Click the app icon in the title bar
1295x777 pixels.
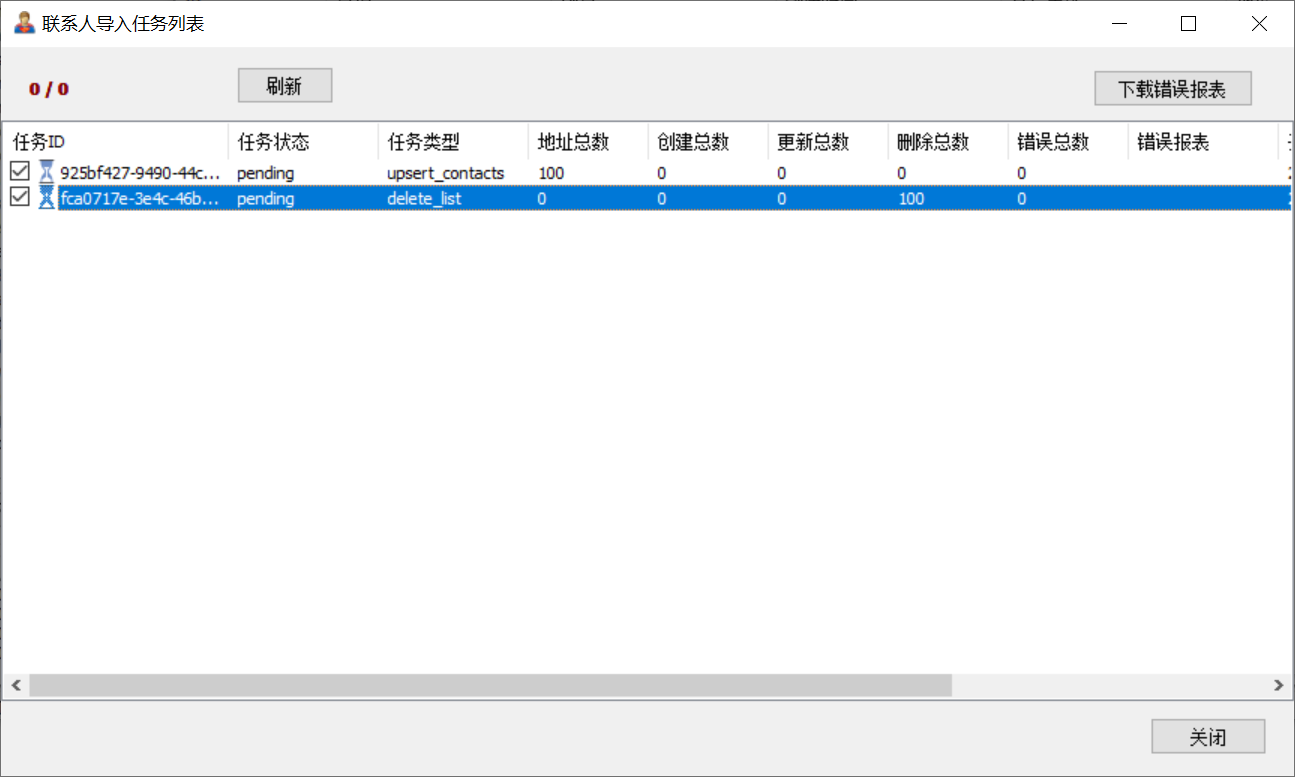coord(24,23)
